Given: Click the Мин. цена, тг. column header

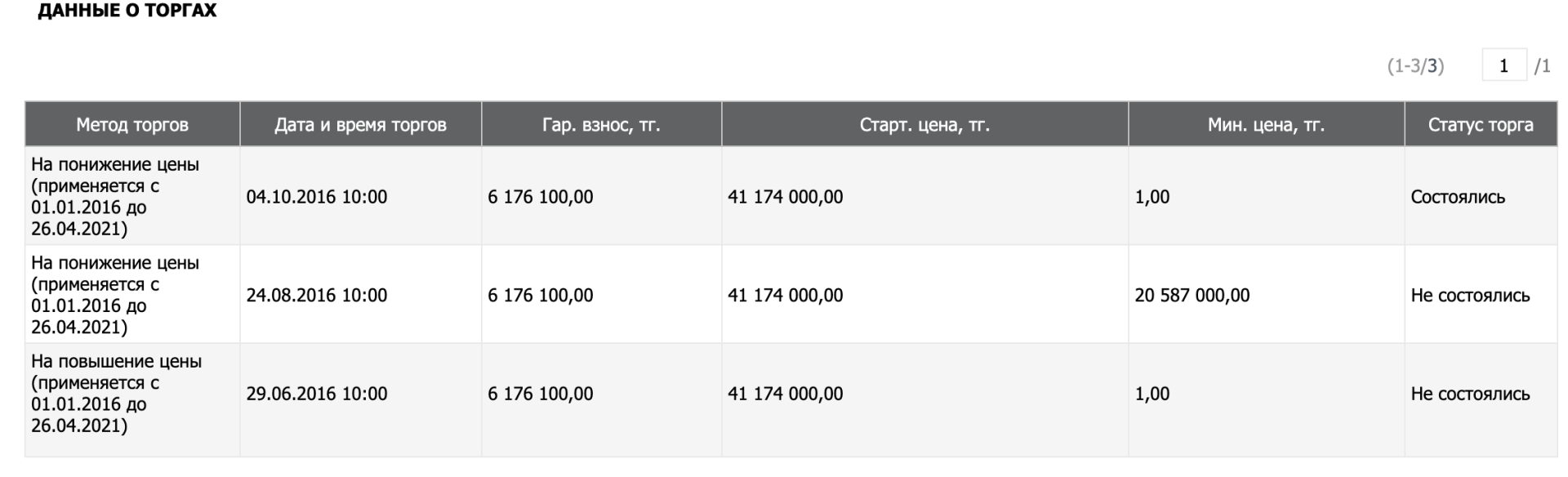Looking at the screenshot, I should click(x=1266, y=125).
